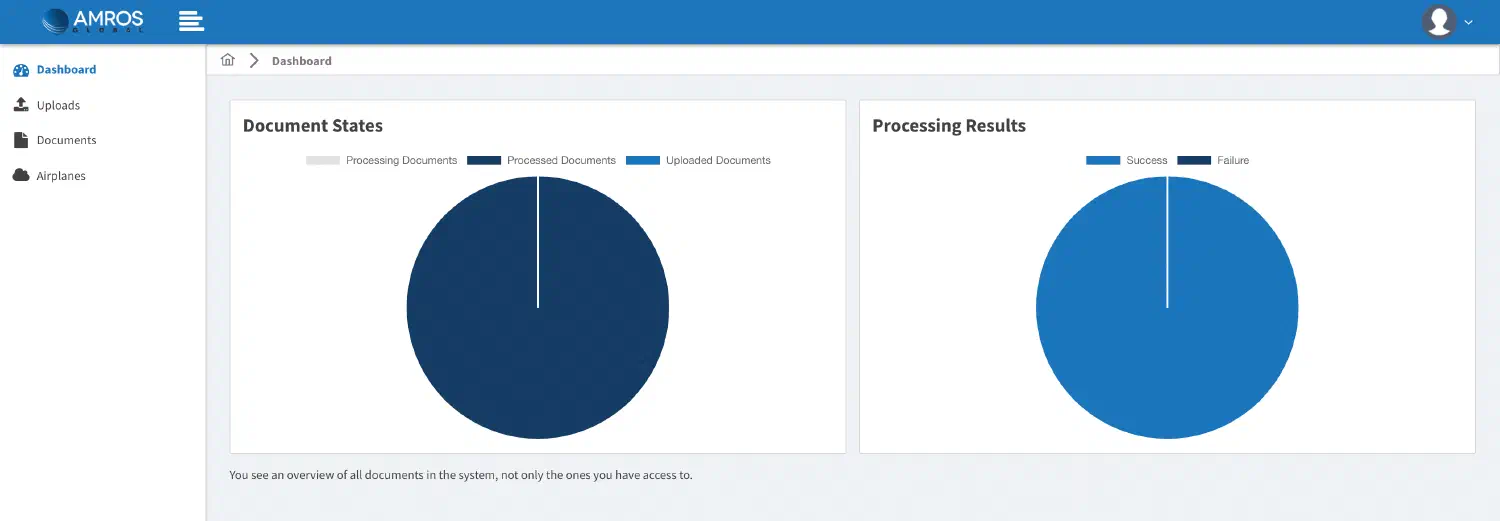The image size is (1500, 521).
Task: Click the dark Document States pie chart
Action: pos(538,307)
